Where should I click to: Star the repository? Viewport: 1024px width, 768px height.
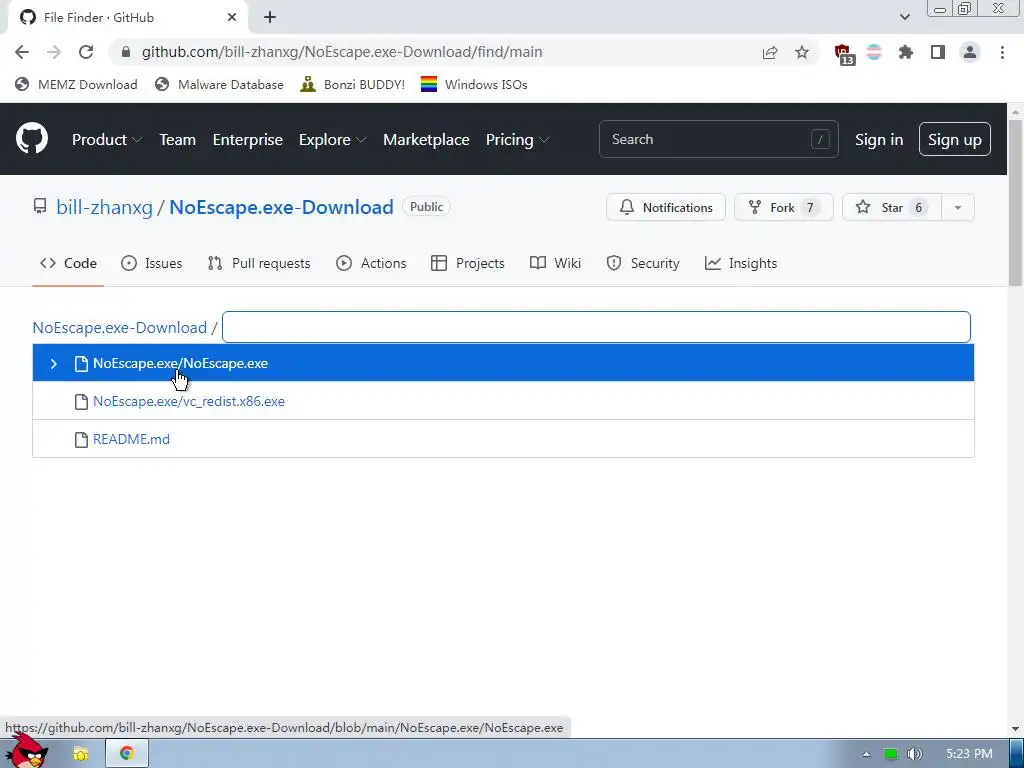[x=892, y=207]
